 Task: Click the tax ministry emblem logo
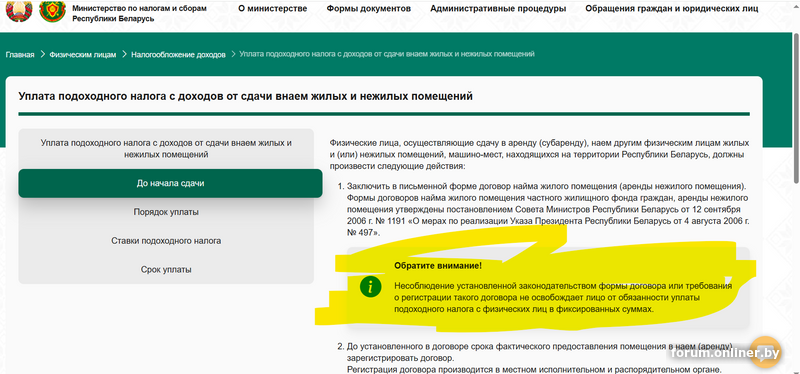53,10
